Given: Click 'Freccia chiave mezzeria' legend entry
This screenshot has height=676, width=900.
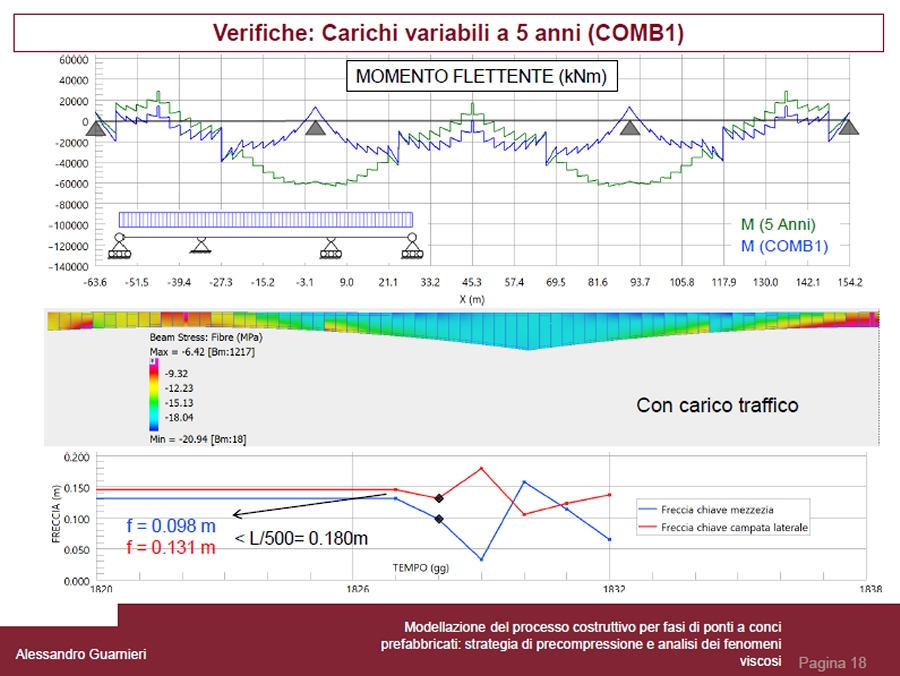Looking at the screenshot, I should [x=722, y=510].
